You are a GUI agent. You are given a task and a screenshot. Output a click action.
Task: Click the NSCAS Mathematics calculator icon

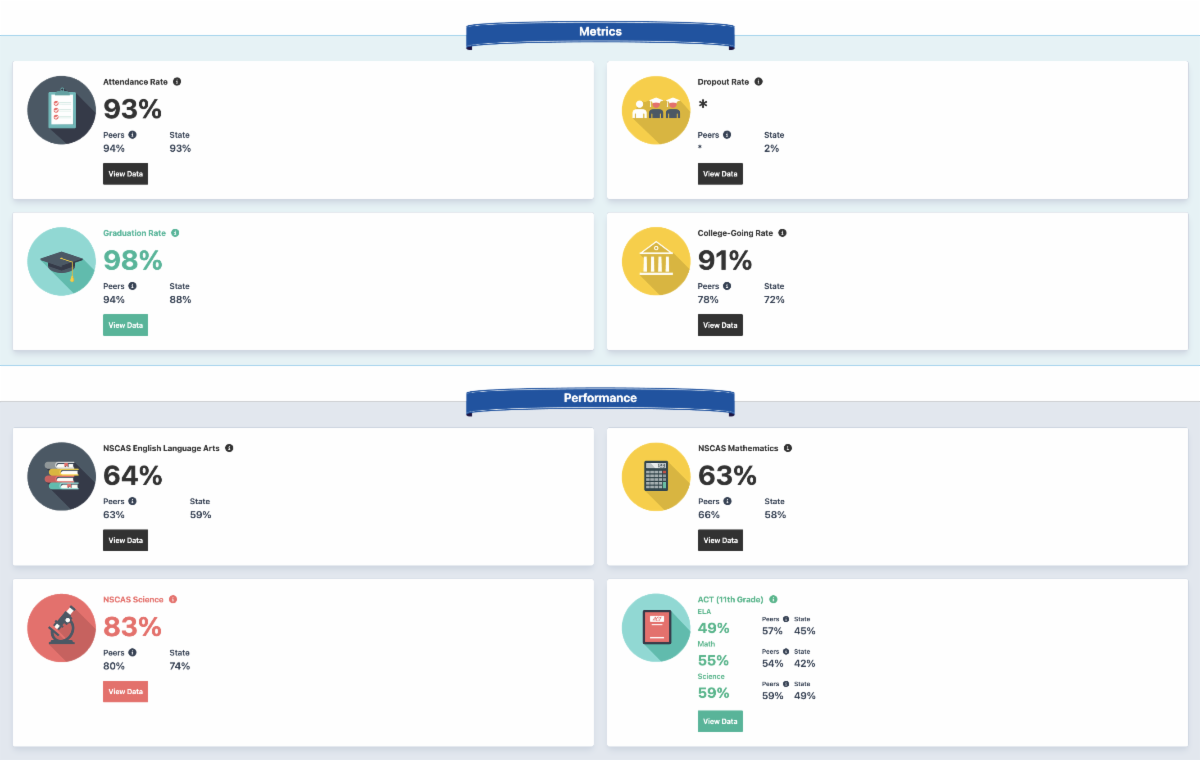(657, 477)
